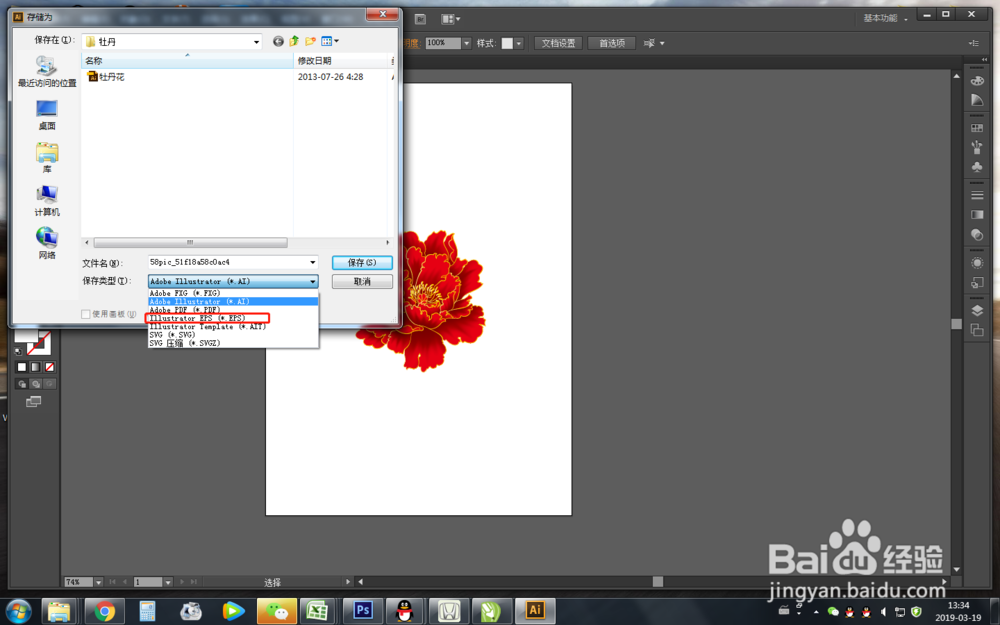This screenshot has width=1000, height=625.
Task: Click in the 文件名 input field
Action: (228, 262)
